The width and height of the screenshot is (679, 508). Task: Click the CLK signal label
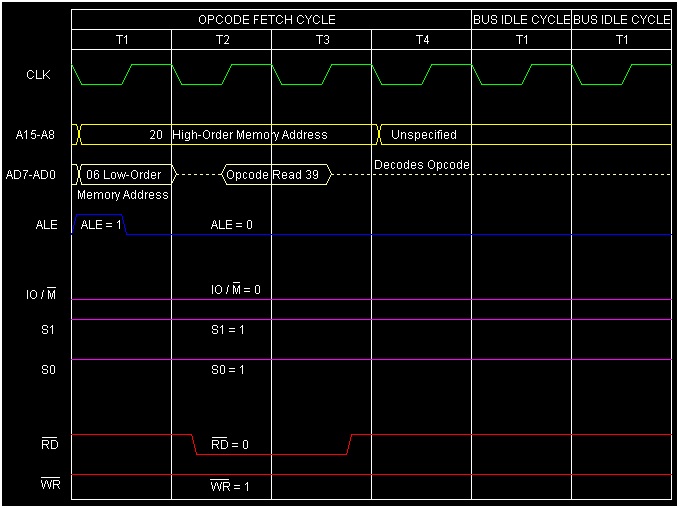point(38,74)
